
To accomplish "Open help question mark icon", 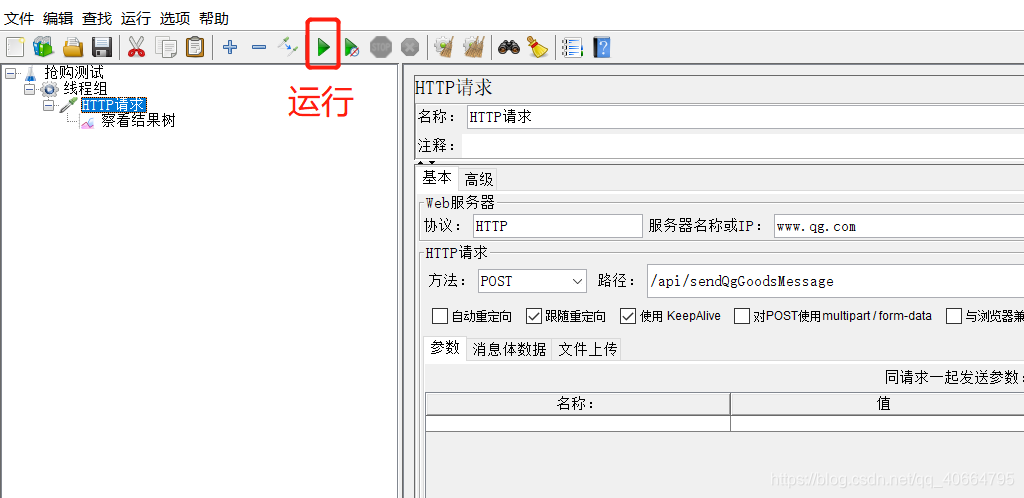I will [x=601, y=47].
